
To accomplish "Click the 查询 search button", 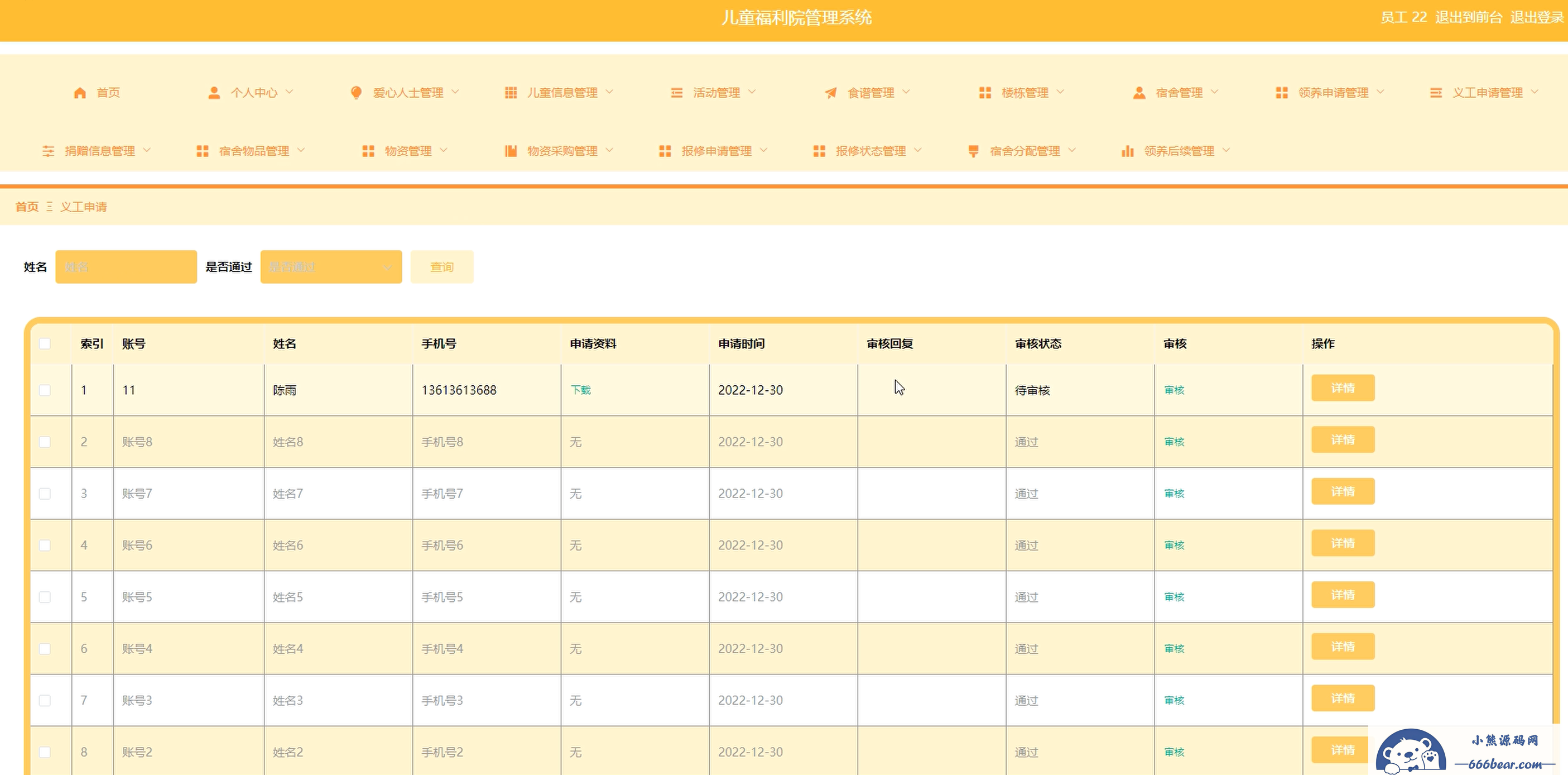I will [x=442, y=267].
